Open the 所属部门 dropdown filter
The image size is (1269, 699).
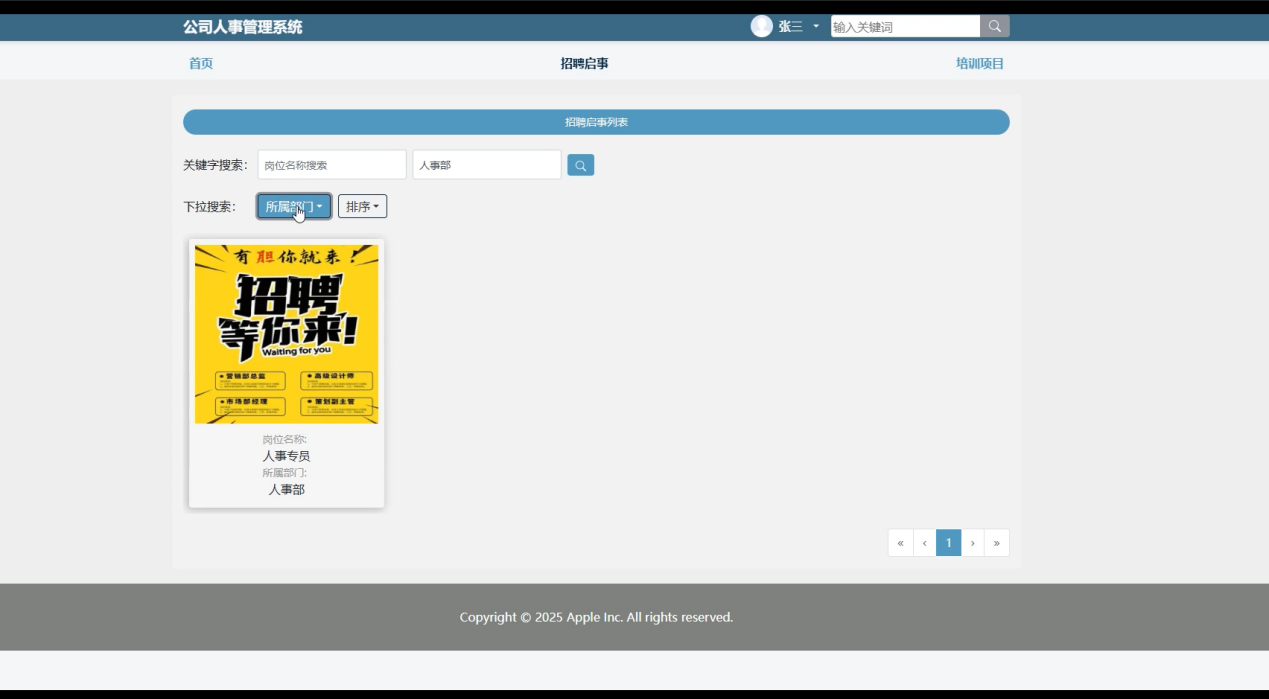(293, 207)
